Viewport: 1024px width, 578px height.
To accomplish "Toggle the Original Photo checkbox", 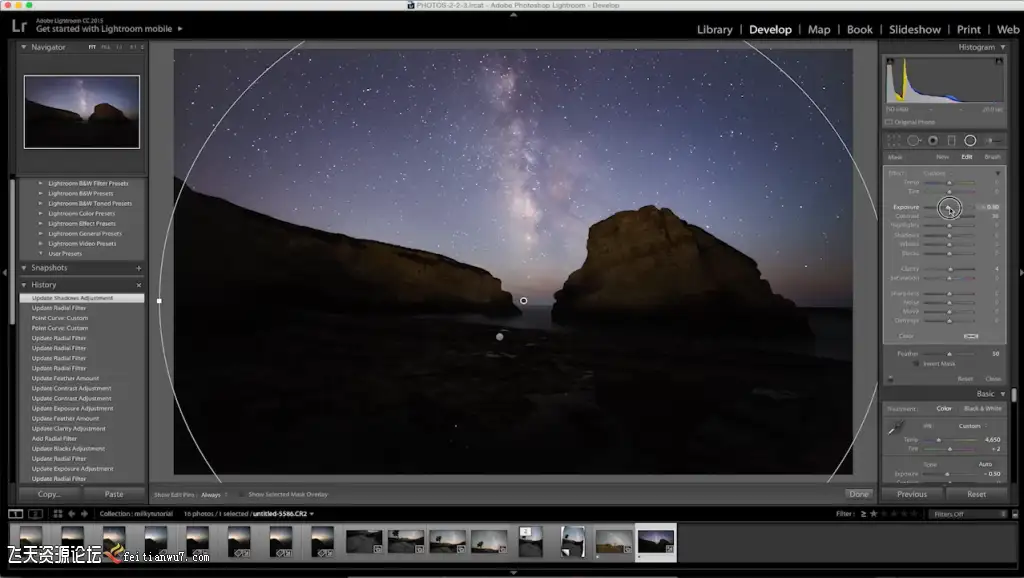I will [889, 122].
